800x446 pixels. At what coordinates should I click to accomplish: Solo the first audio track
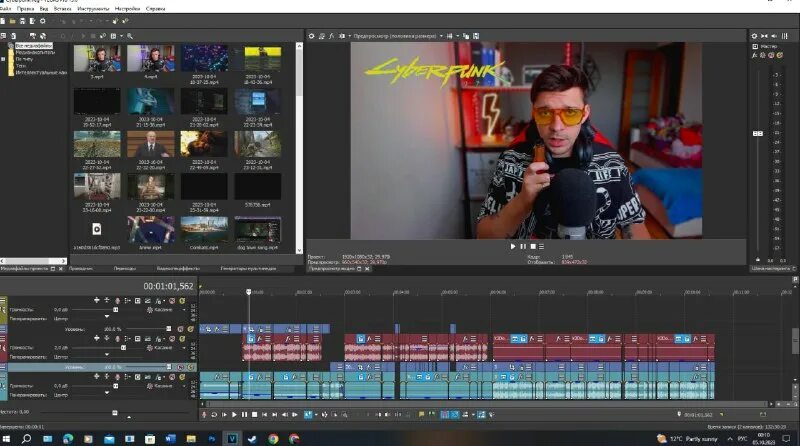click(182, 301)
